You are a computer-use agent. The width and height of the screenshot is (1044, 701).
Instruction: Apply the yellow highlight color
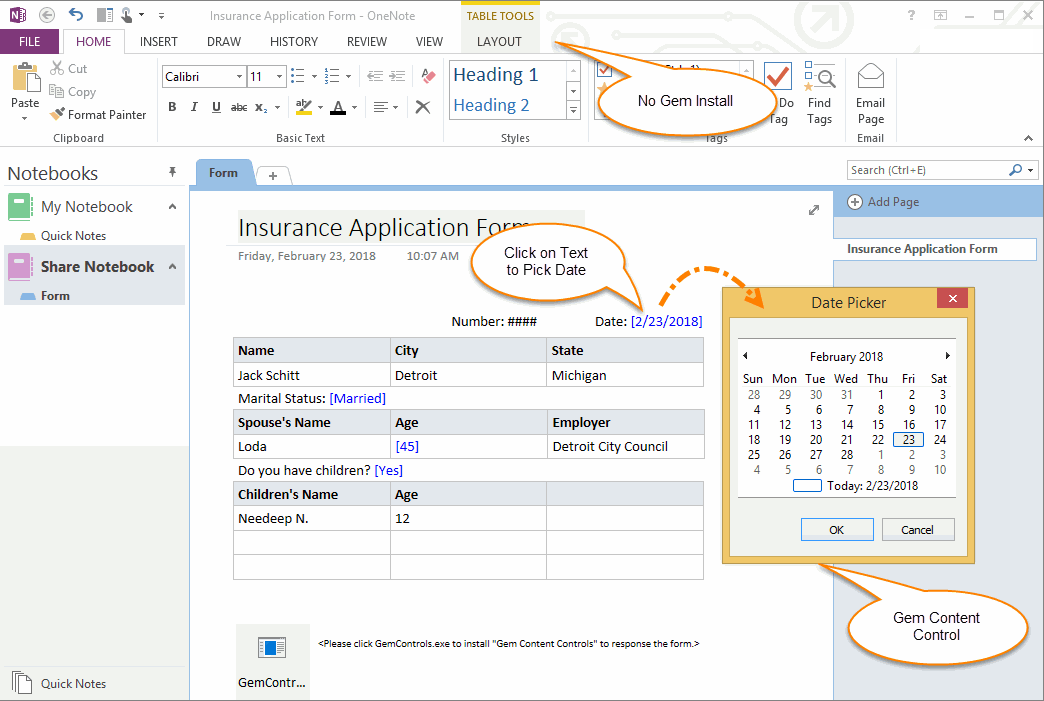(304, 107)
